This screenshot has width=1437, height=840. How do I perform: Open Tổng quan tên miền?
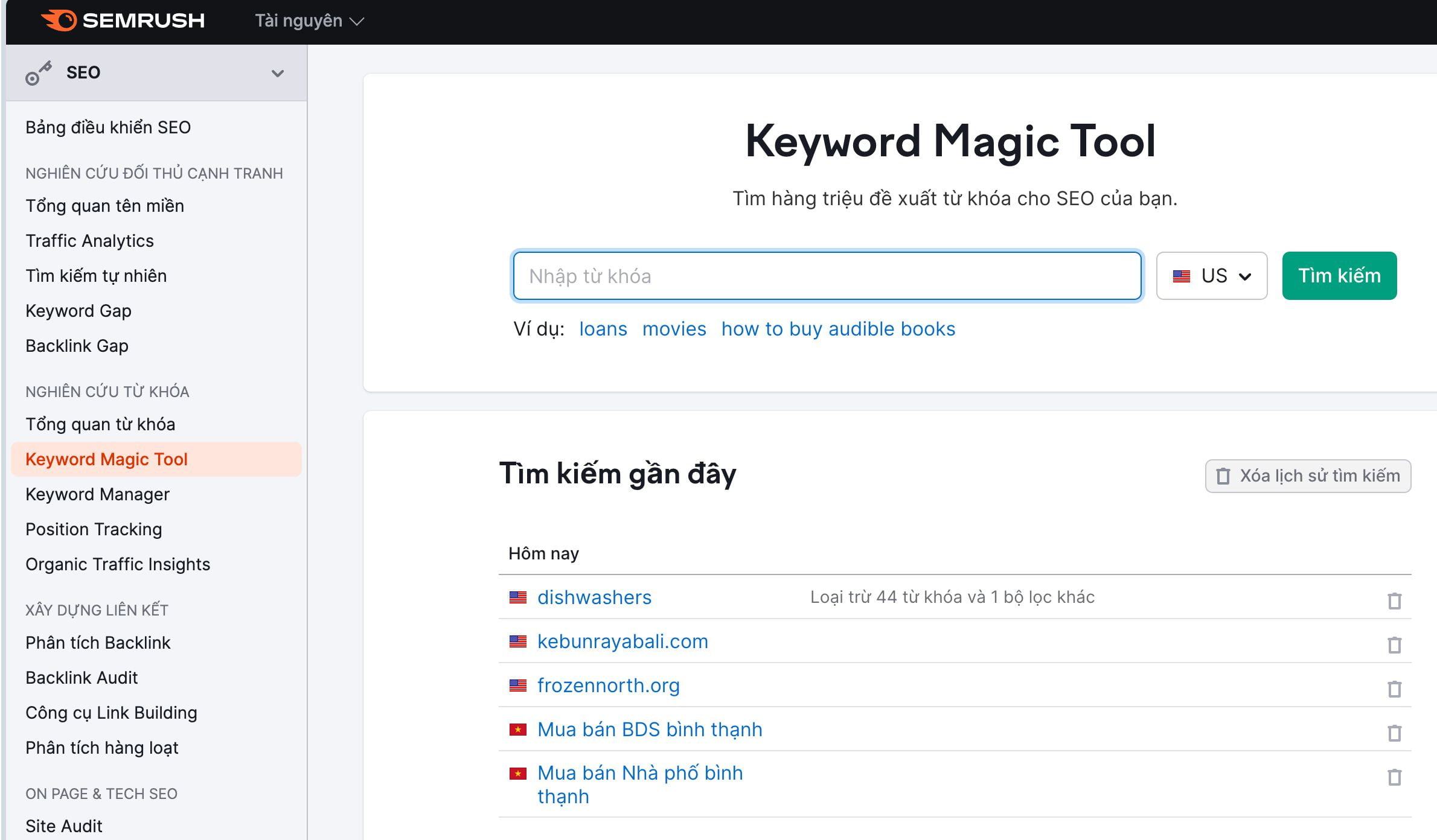coord(104,206)
